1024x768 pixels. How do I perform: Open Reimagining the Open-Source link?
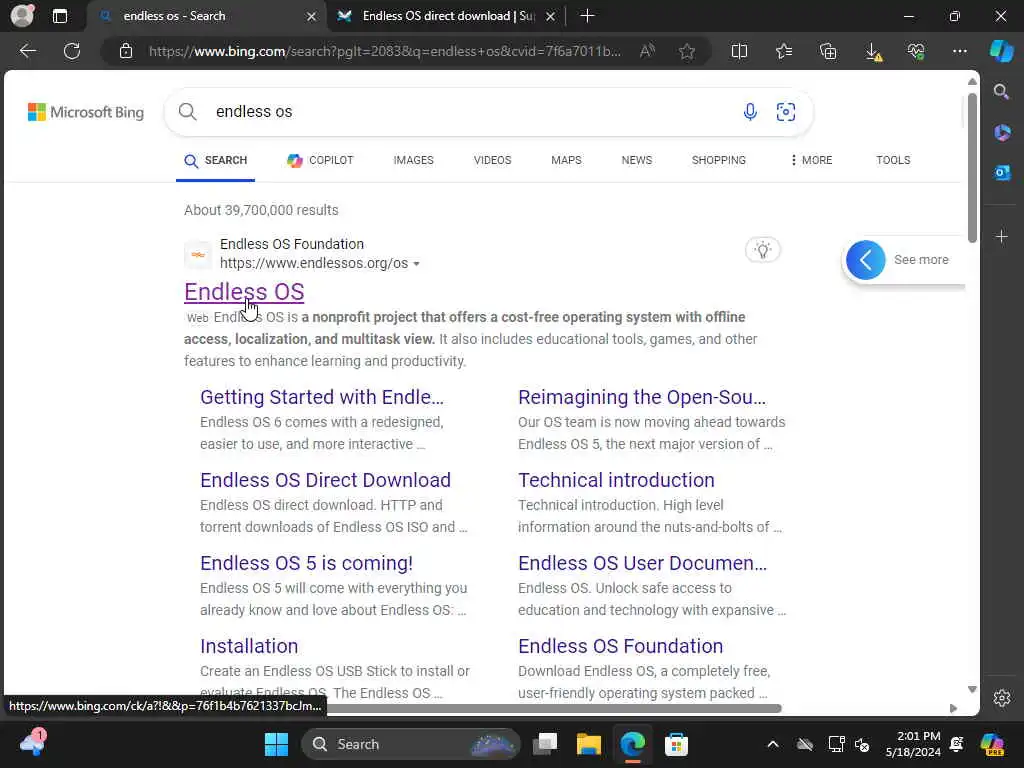(x=642, y=397)
